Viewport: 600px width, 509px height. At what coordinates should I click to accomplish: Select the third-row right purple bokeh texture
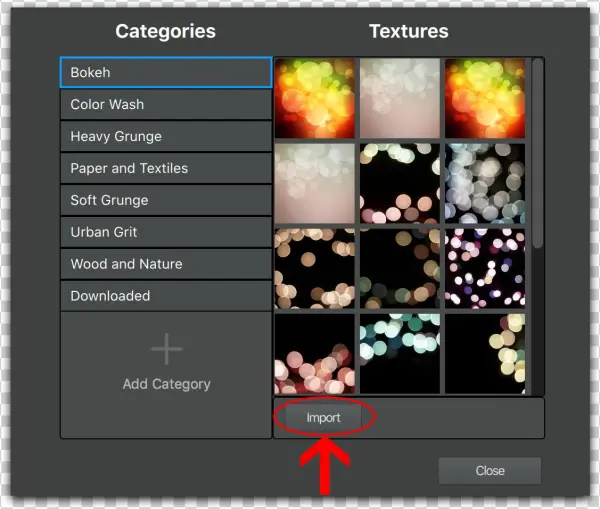click(485, 268)
